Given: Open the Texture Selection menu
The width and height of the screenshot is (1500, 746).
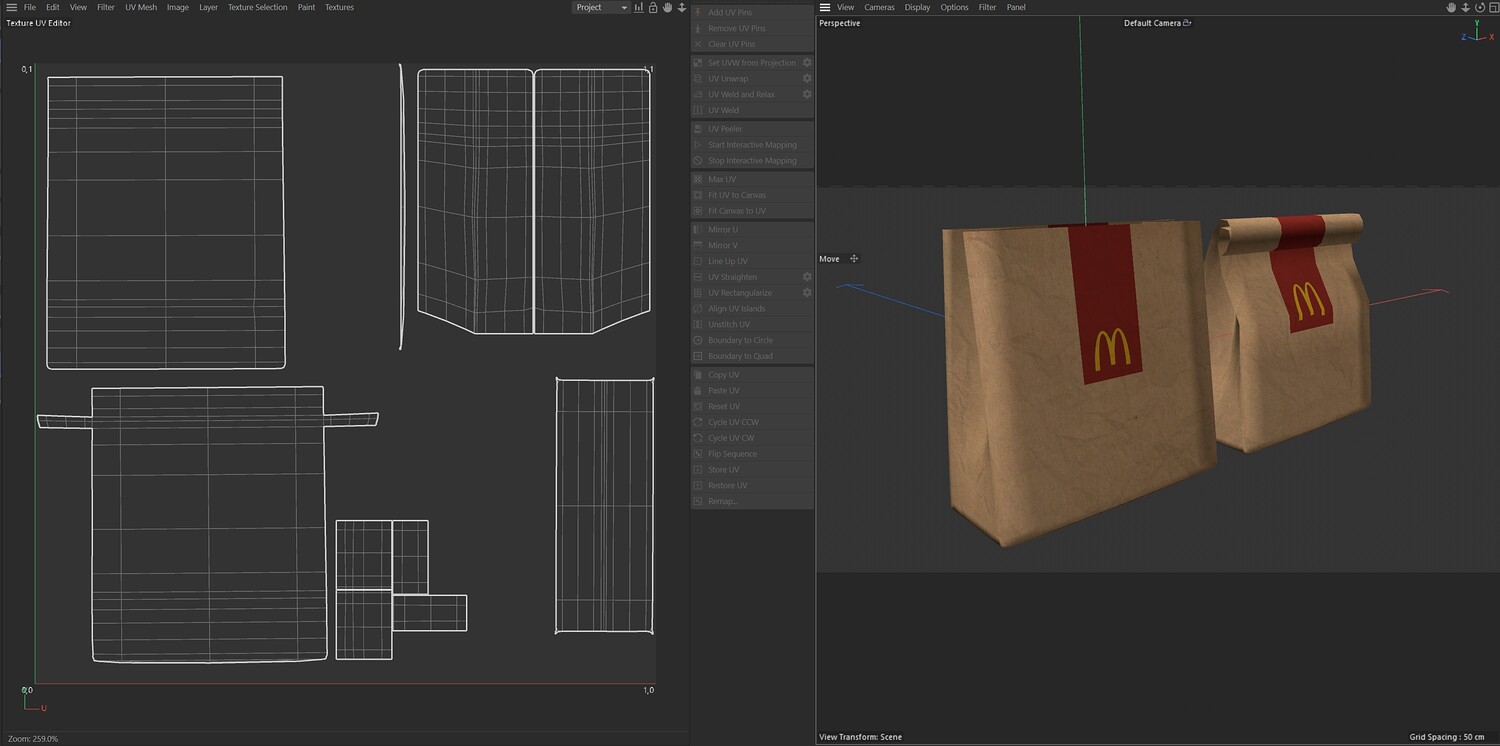Looking at the screenshot, I should click(x=257, y=7).
